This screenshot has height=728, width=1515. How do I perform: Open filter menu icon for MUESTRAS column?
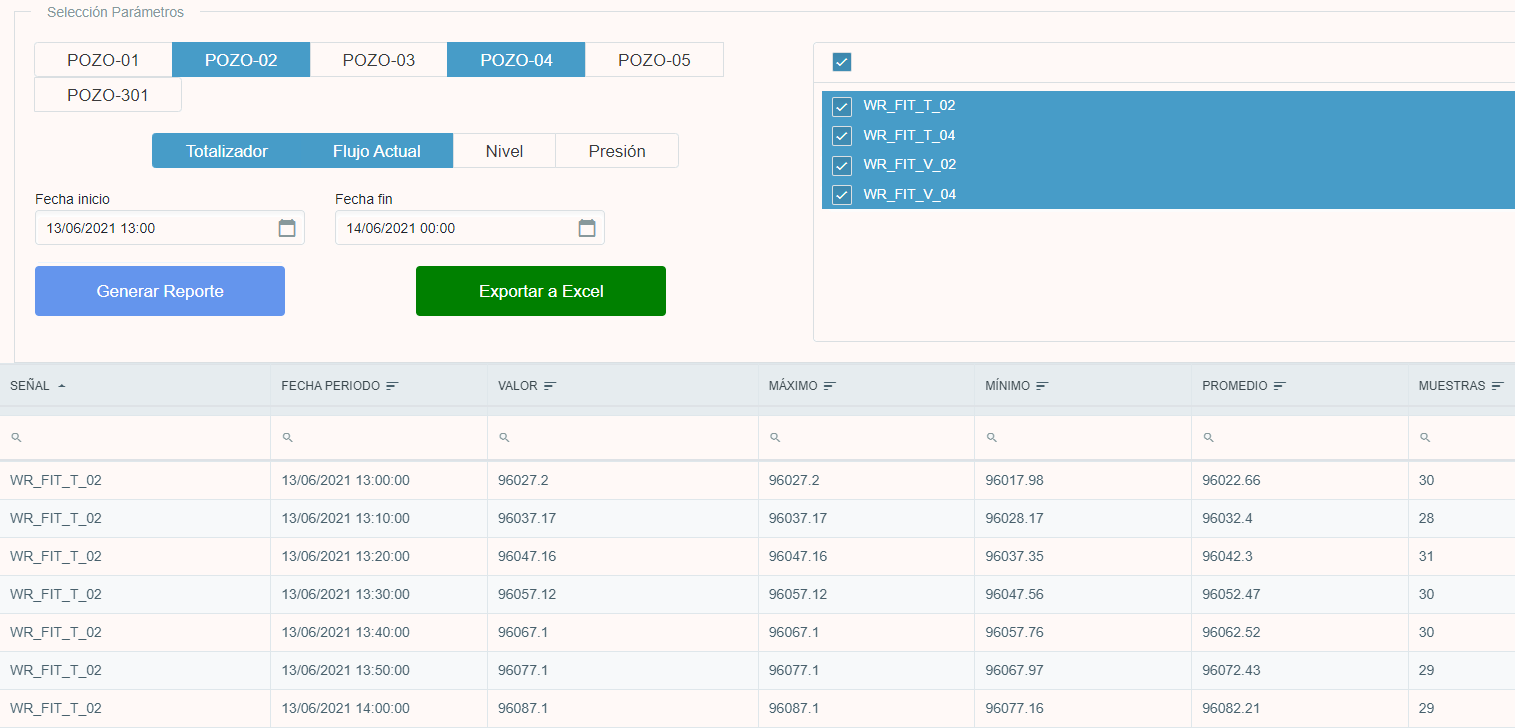coord(1497,386)
